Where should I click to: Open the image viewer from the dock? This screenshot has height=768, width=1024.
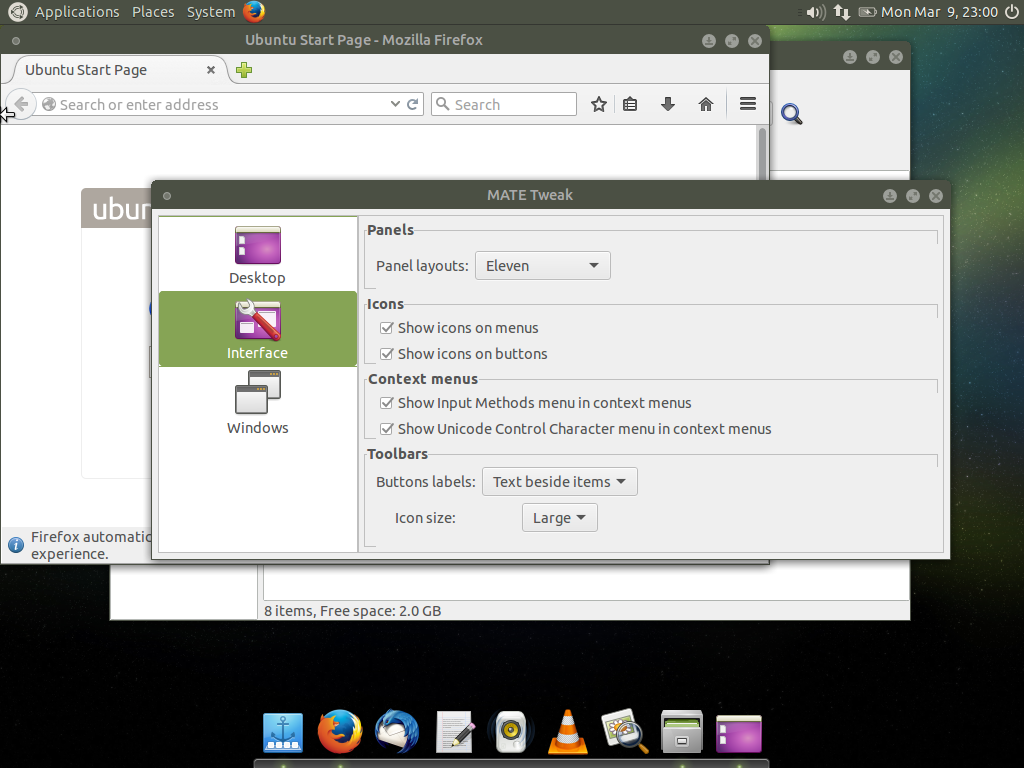[625, 731]
